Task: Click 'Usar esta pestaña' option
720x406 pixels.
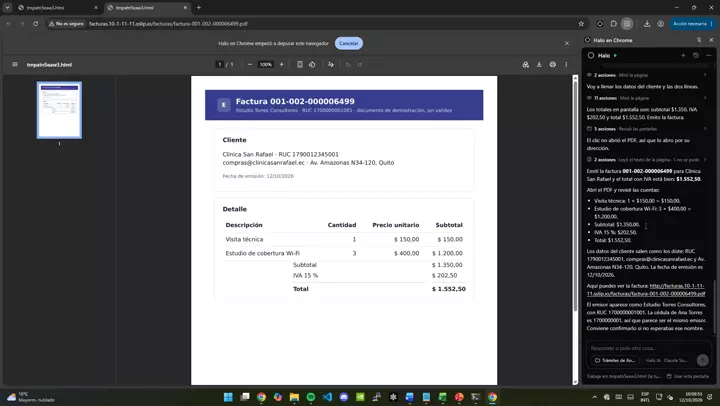Action: click(x=688, y=376)
